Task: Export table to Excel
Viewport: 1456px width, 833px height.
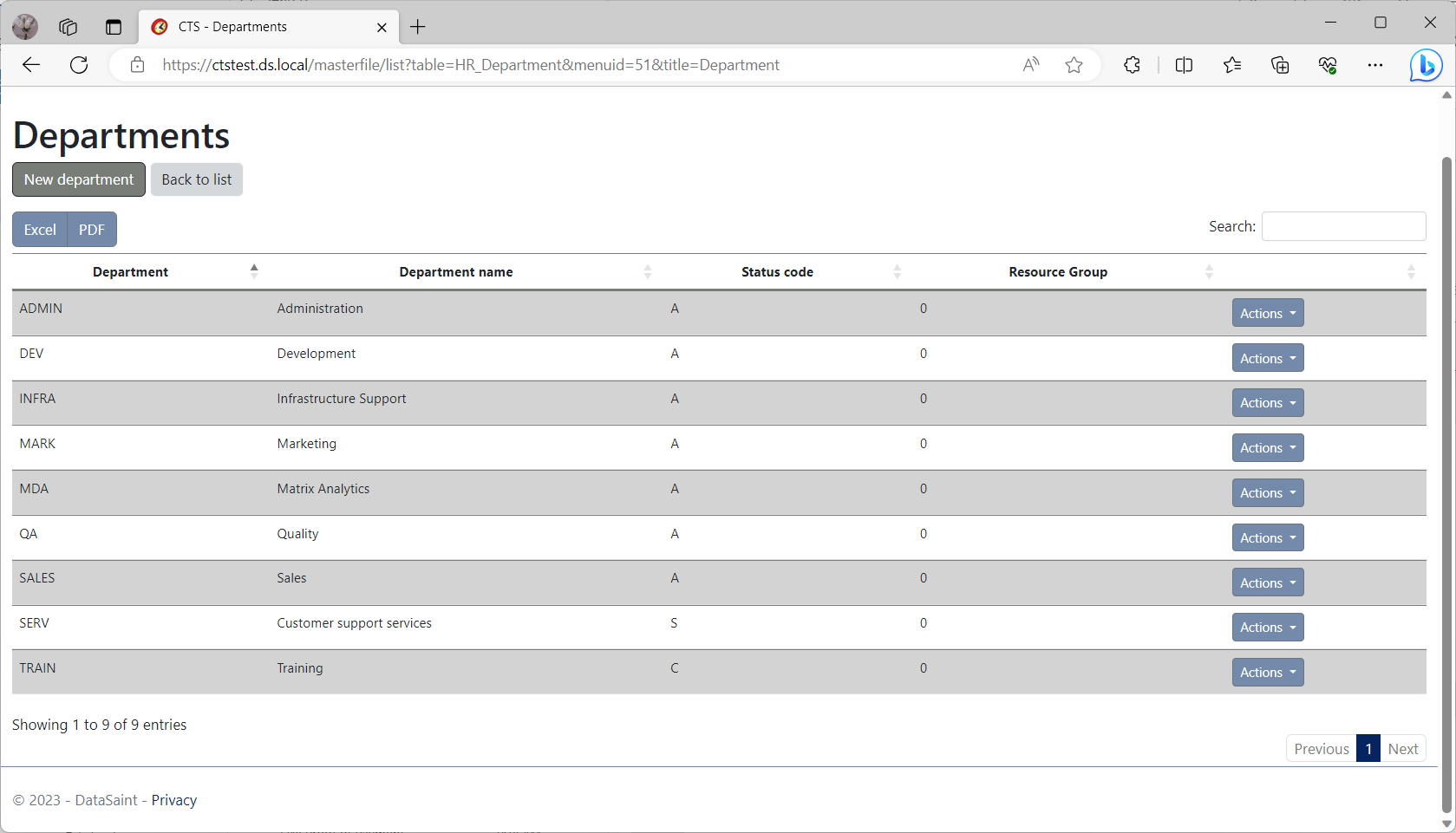Action: coord(40,230)
